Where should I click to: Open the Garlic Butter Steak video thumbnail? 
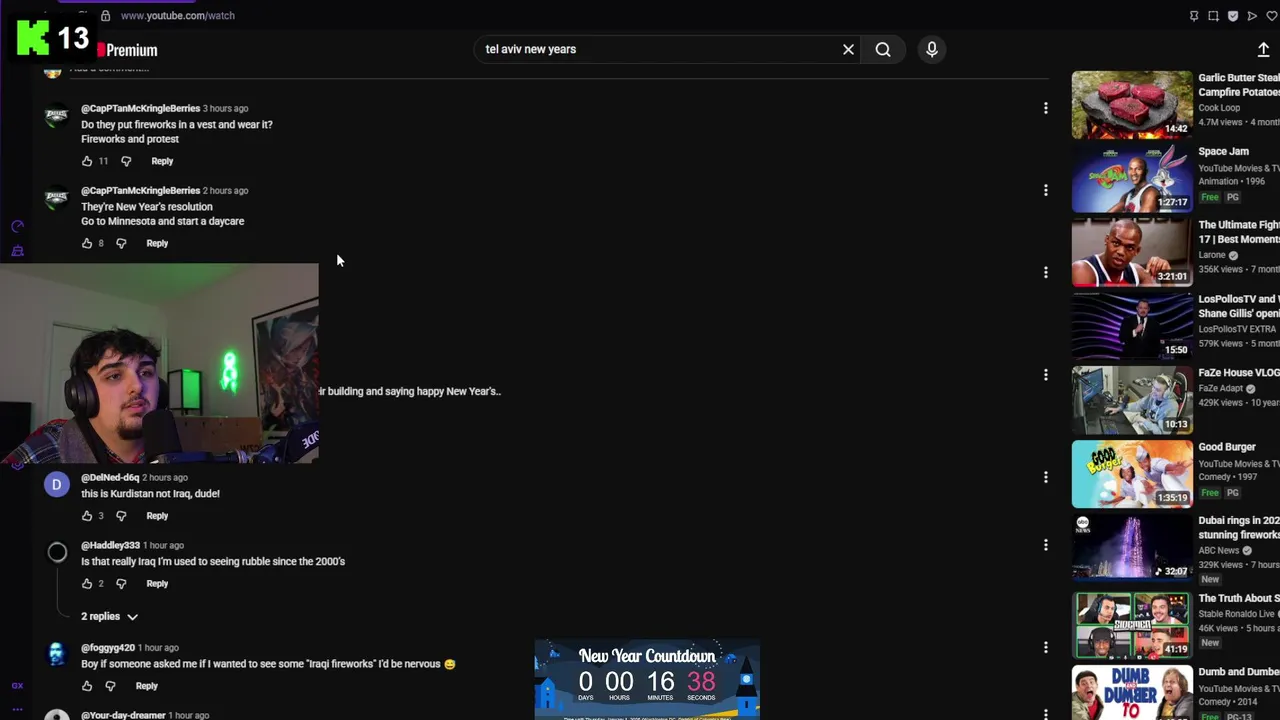click(x=1132, y=104)
